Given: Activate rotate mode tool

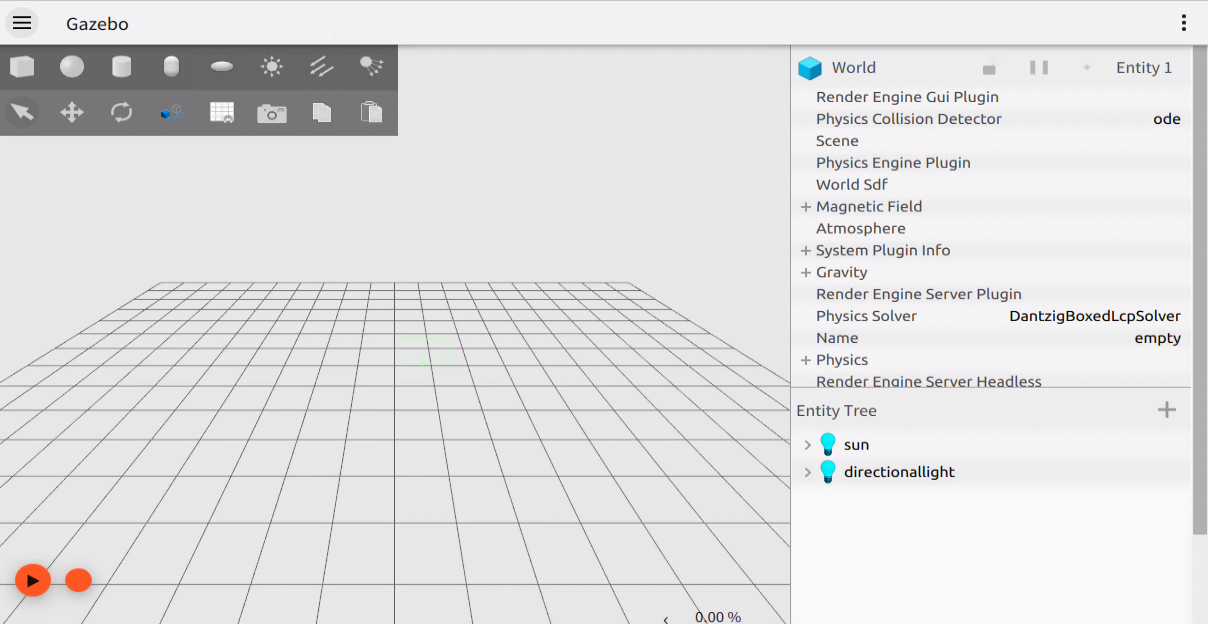Looking at the screenshot, I should point(122,112).
